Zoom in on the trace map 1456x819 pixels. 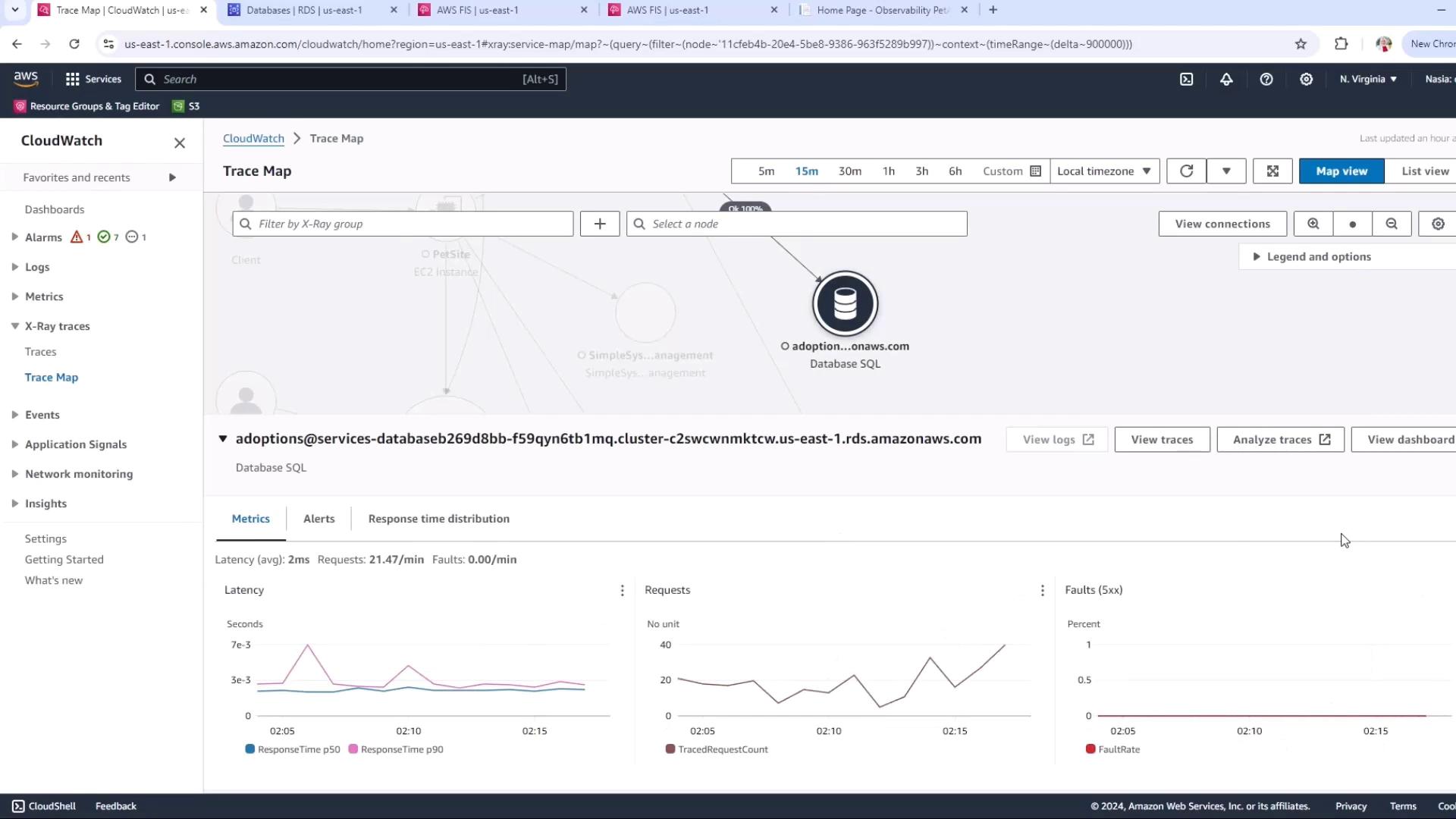click(1313, 224)
